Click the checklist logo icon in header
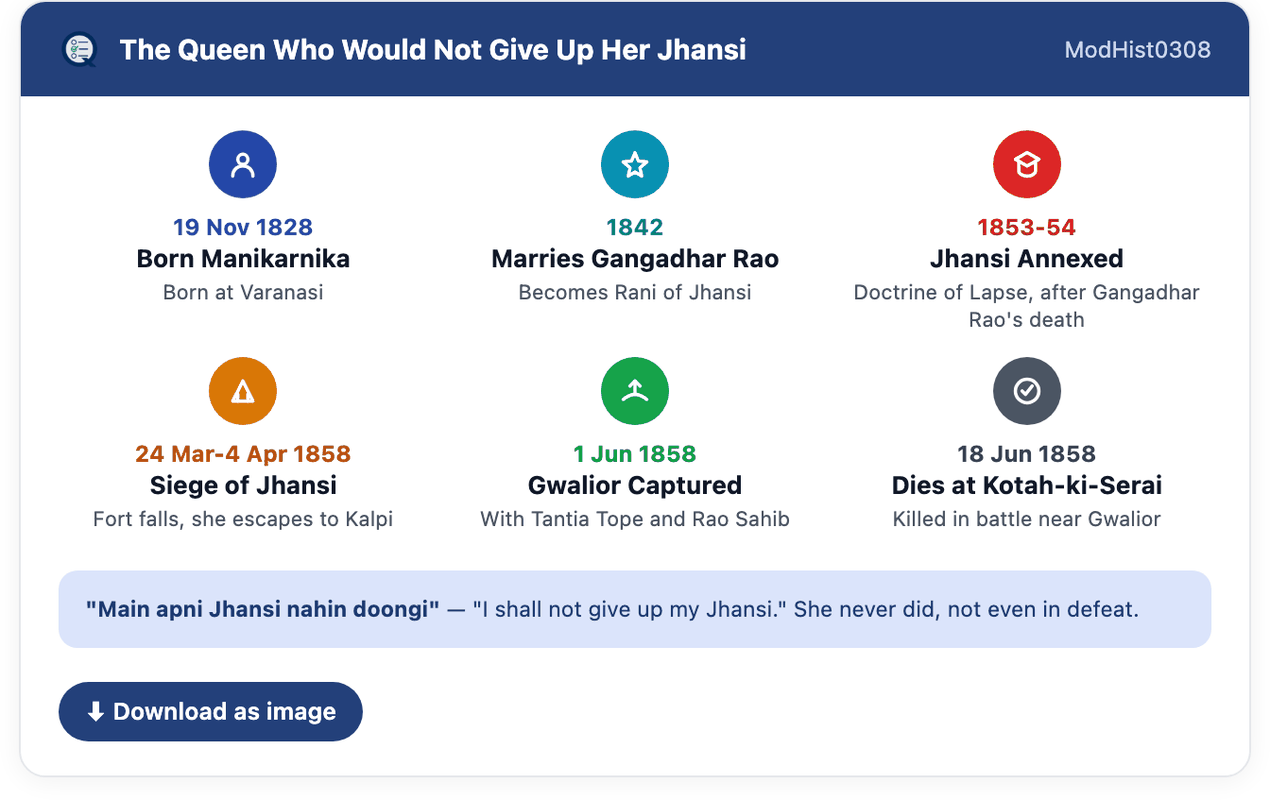This screenshot has height=800, width=1270. (79, 49)
